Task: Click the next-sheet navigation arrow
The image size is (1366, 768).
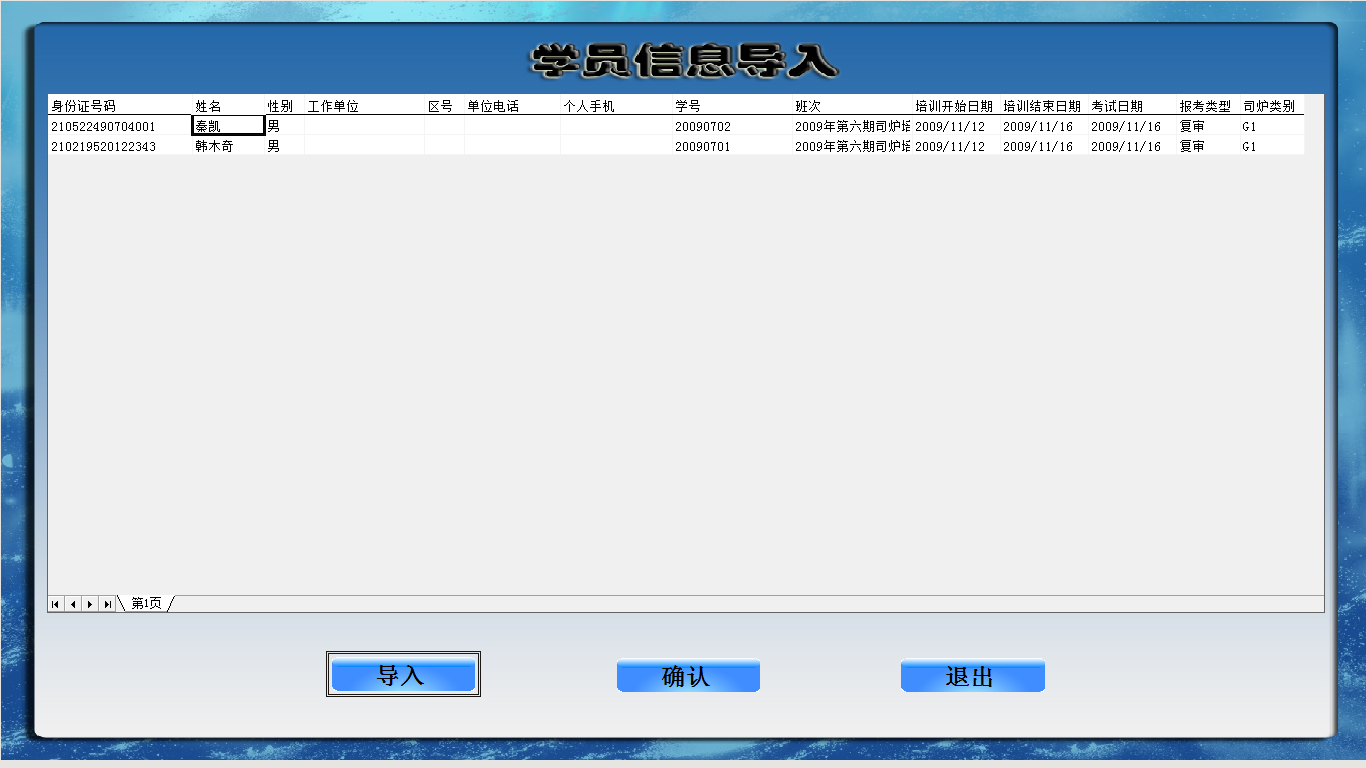Action: (90, 604)
